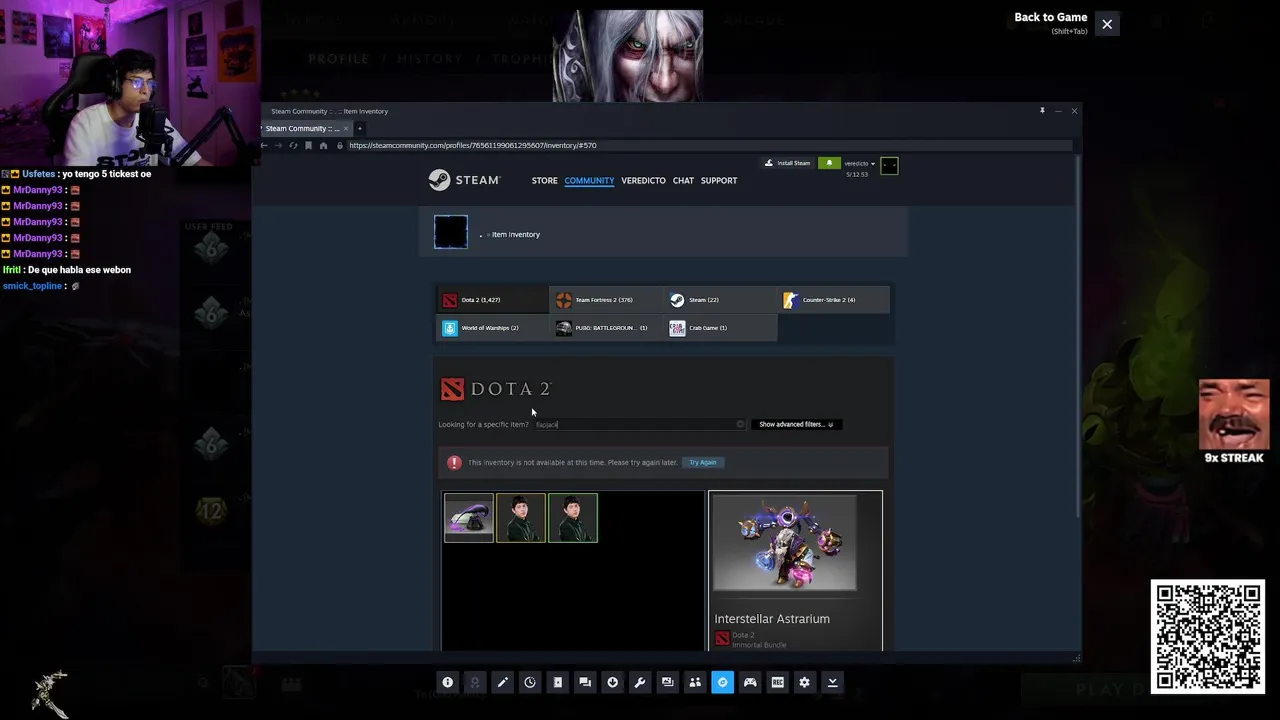Click Back to Game

tap(1050, 18)
